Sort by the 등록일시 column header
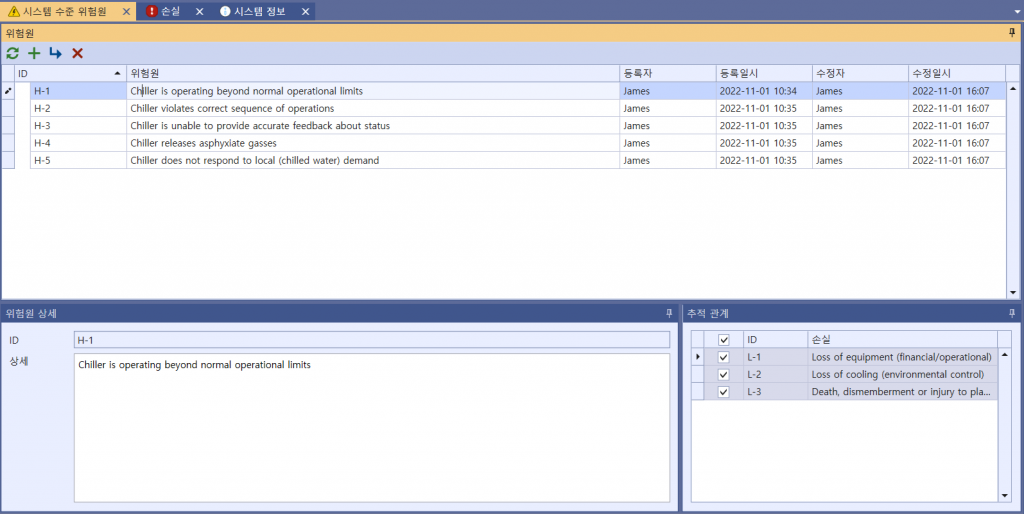Screen dimensions: 1024x514 tap(764, 73)
